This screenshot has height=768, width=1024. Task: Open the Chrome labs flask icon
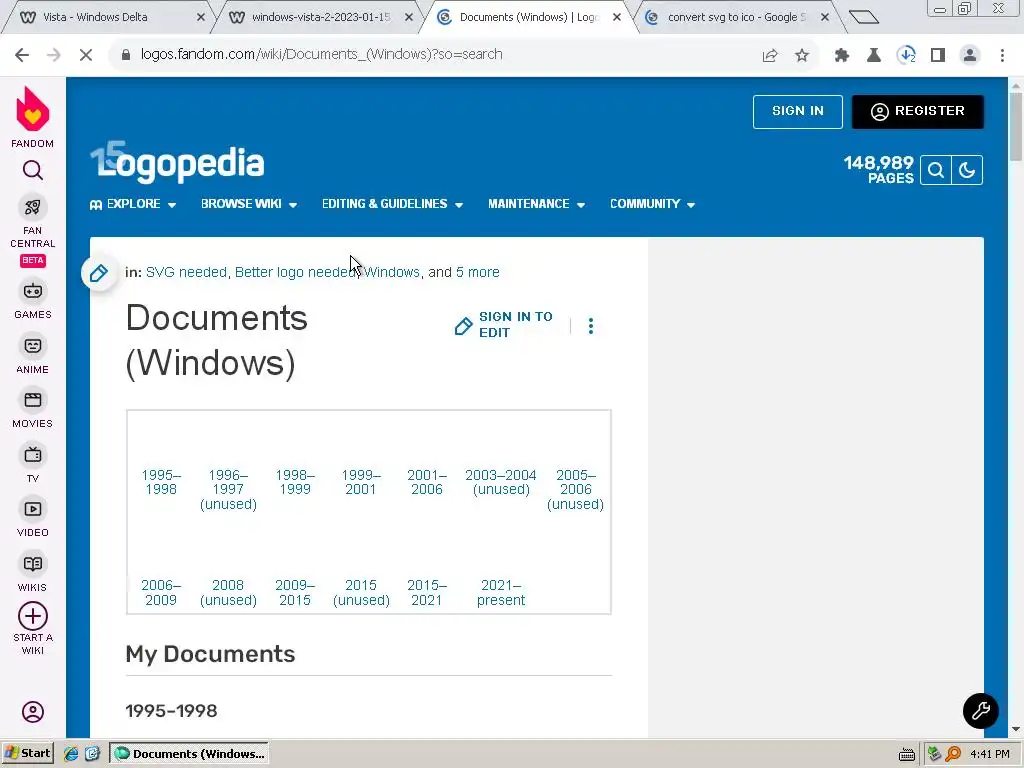pos(874,56)
